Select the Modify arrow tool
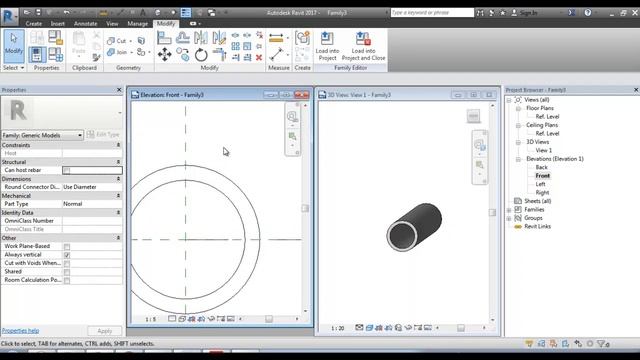Viewport: 640px width, 360px height. click(x=14, y=45)
